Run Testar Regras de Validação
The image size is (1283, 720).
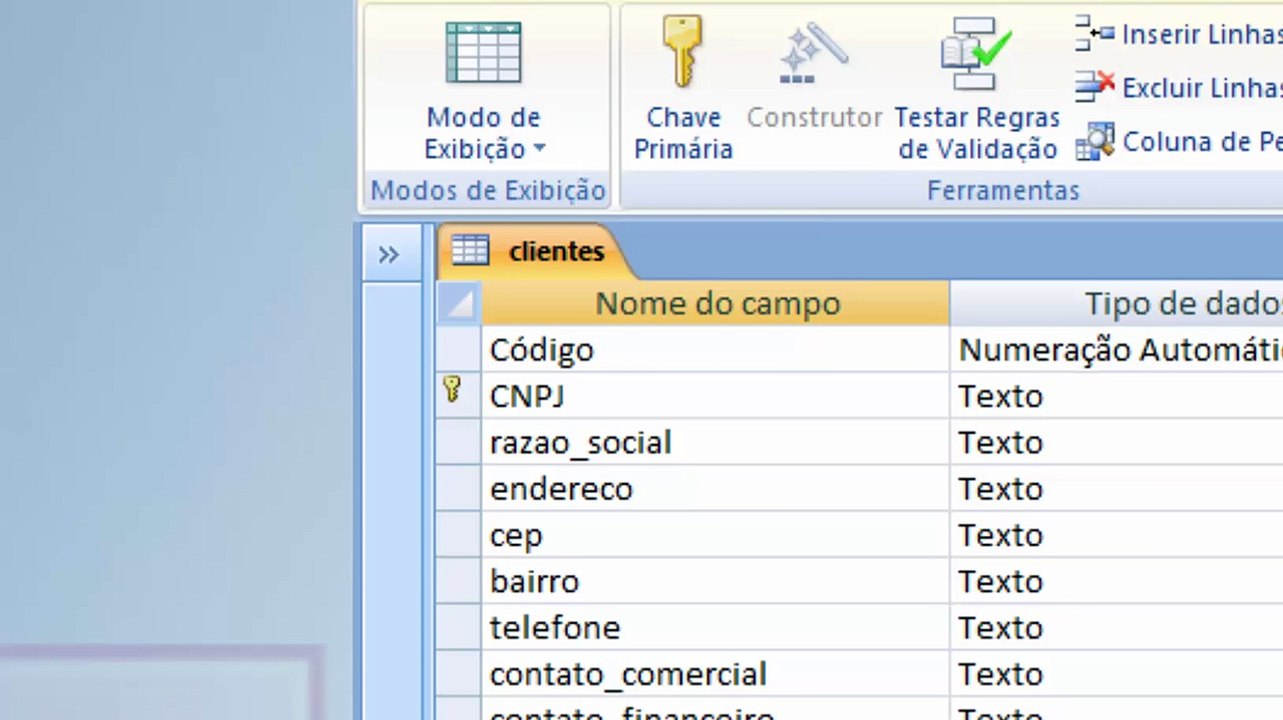pyautogui.click(x=977, y=89)
